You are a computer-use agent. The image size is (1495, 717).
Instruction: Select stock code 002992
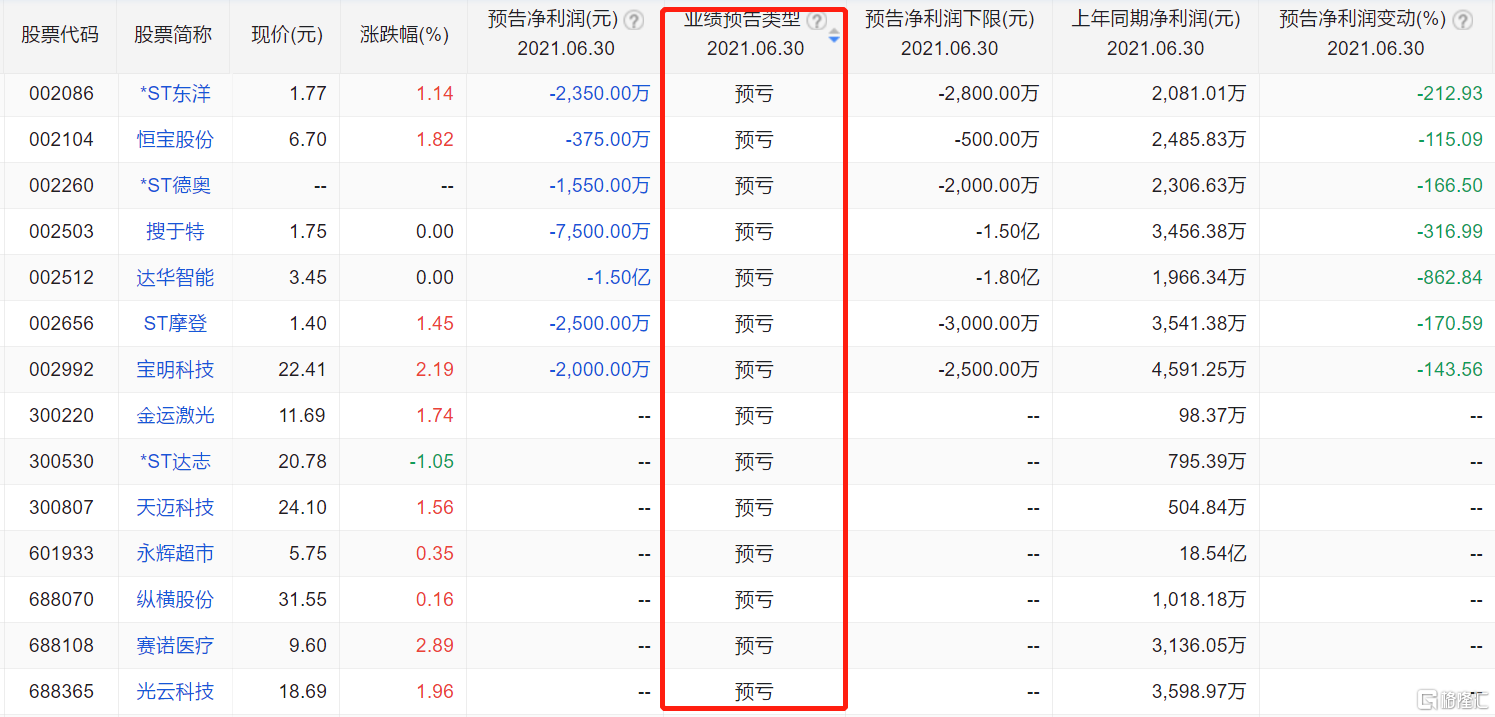61,370
